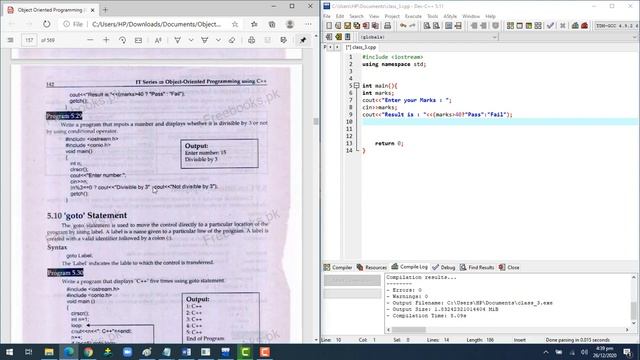
Task: Select the class_3.cpp editor tab
Action: pyautogui.click(x=361, y=47)
